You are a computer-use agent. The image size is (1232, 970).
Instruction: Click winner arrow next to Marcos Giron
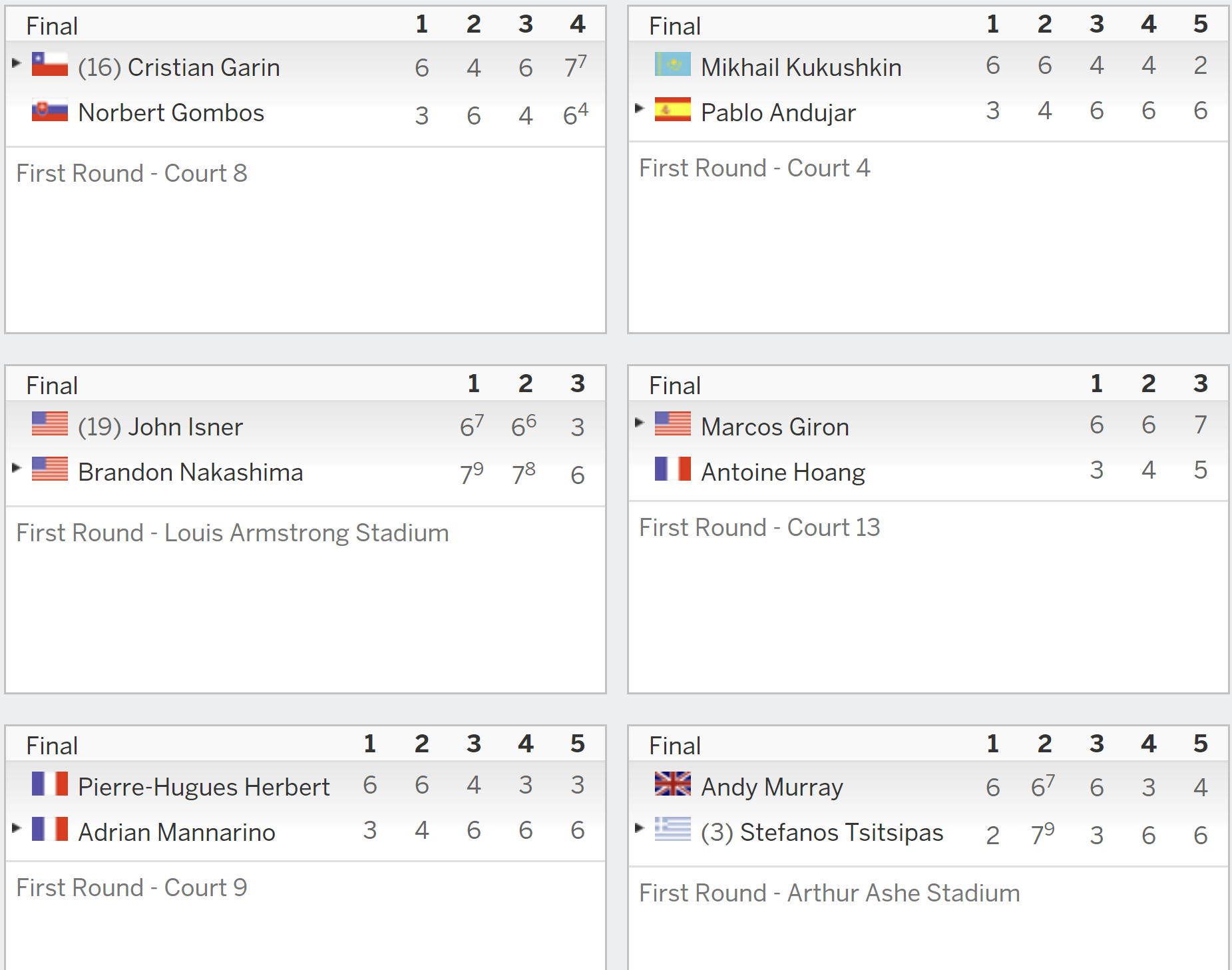click(x=640, y=422)
